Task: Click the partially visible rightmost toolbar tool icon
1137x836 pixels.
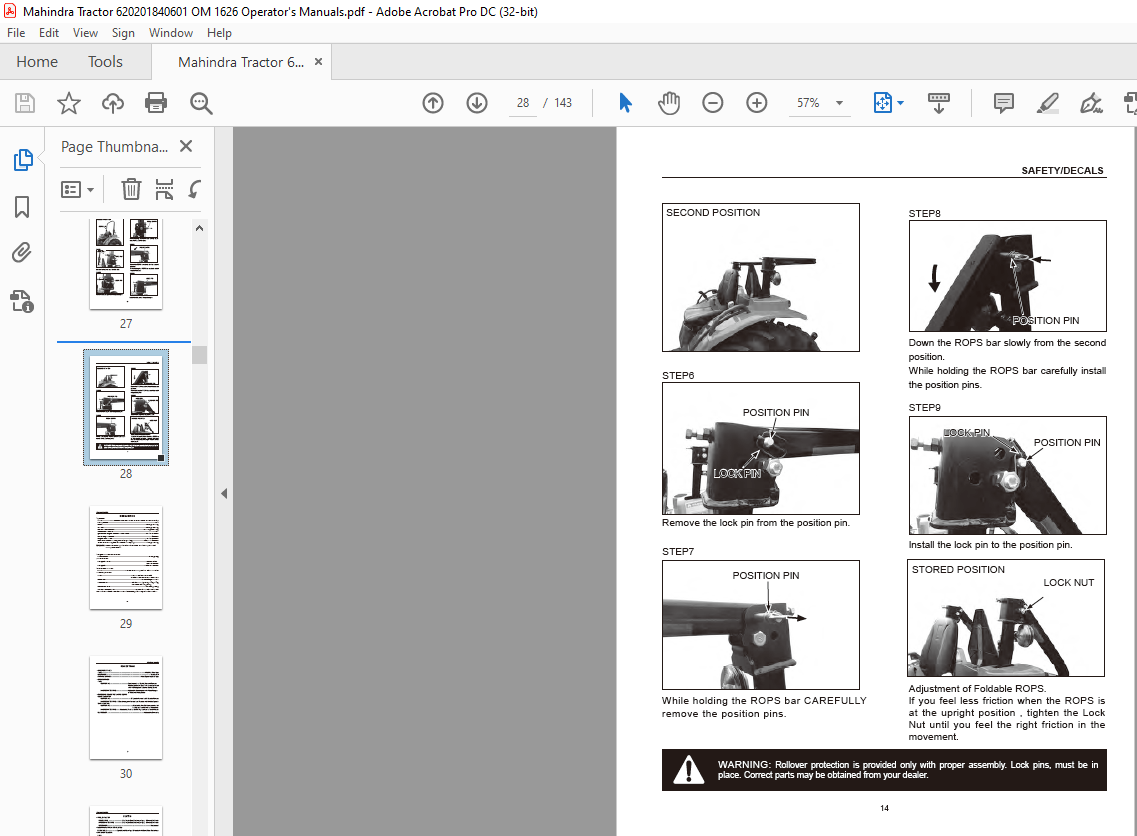Action: 1130,103
